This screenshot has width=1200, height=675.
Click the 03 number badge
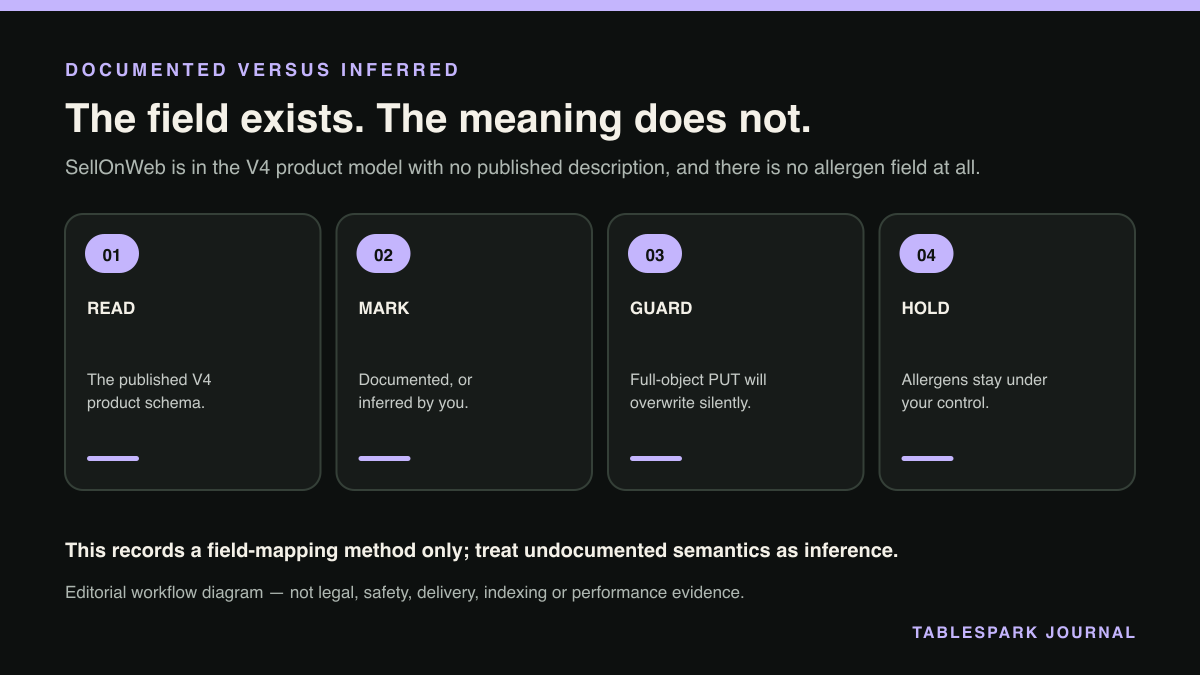(x=655, y=254)
